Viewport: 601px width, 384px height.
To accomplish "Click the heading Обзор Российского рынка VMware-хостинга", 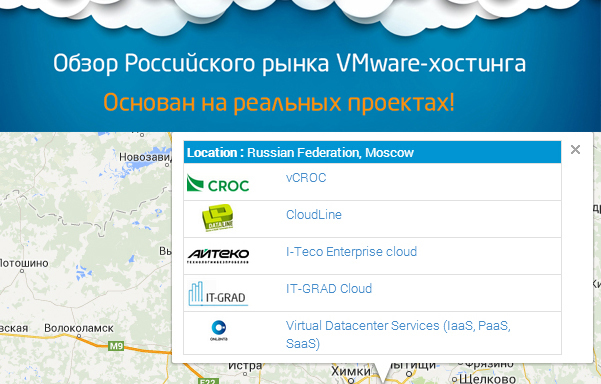I will pyautogui.click(x=289, y=63).
